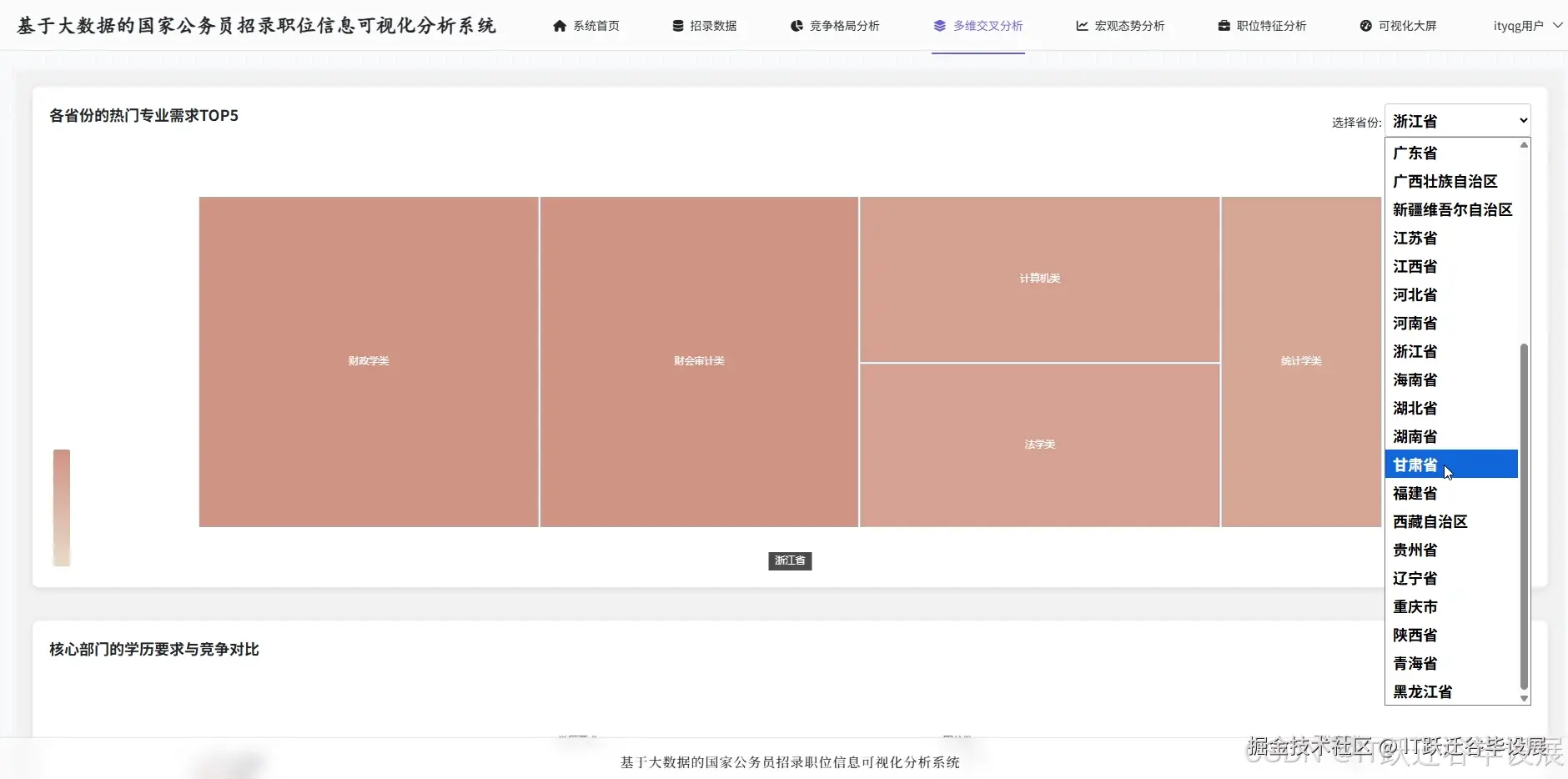Click the home icon beside 系统首页
Image resolution: width=1568 pixels, height=779 pixels.
560,25
